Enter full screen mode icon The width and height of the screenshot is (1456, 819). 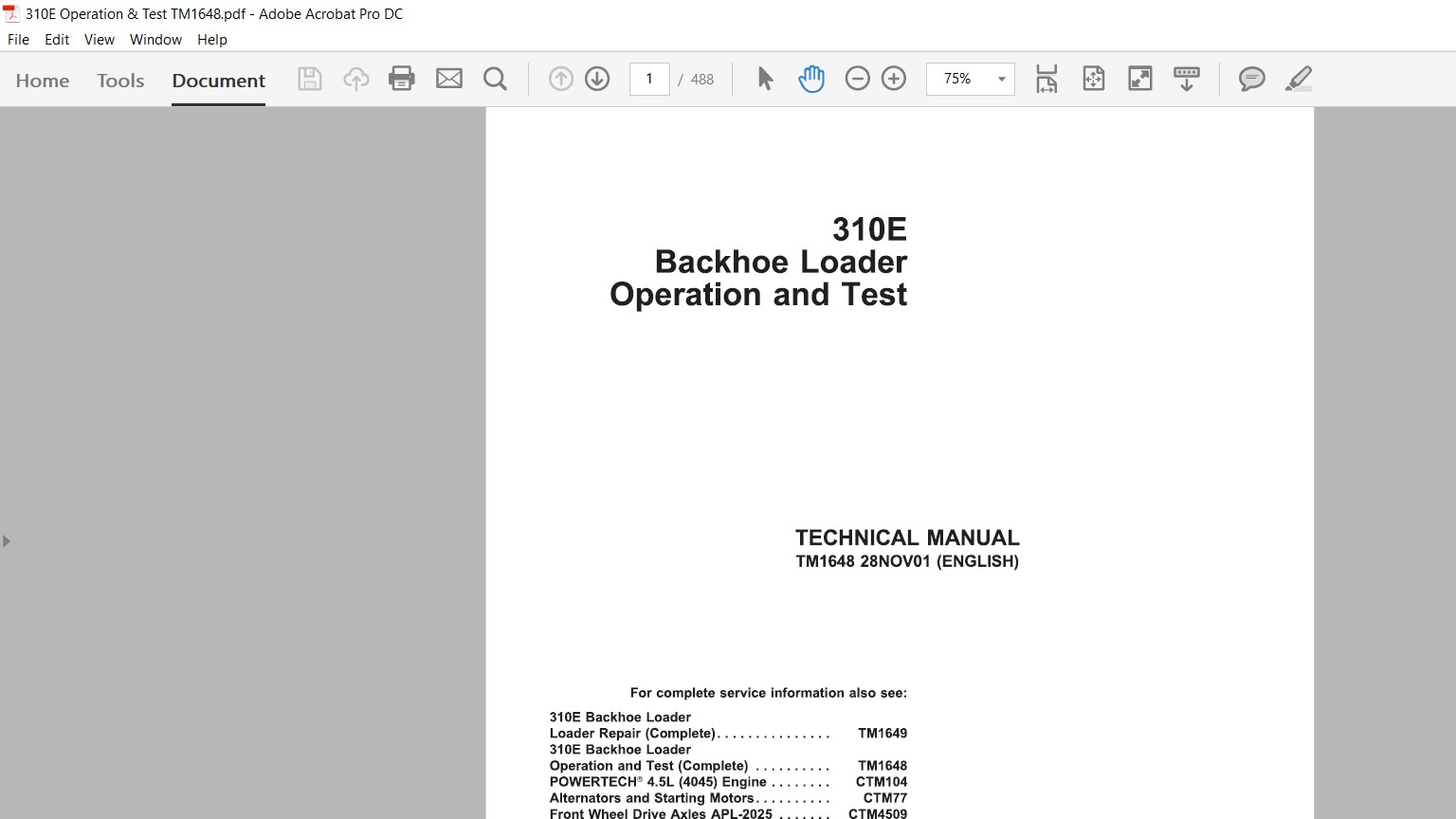[1140, 79]
